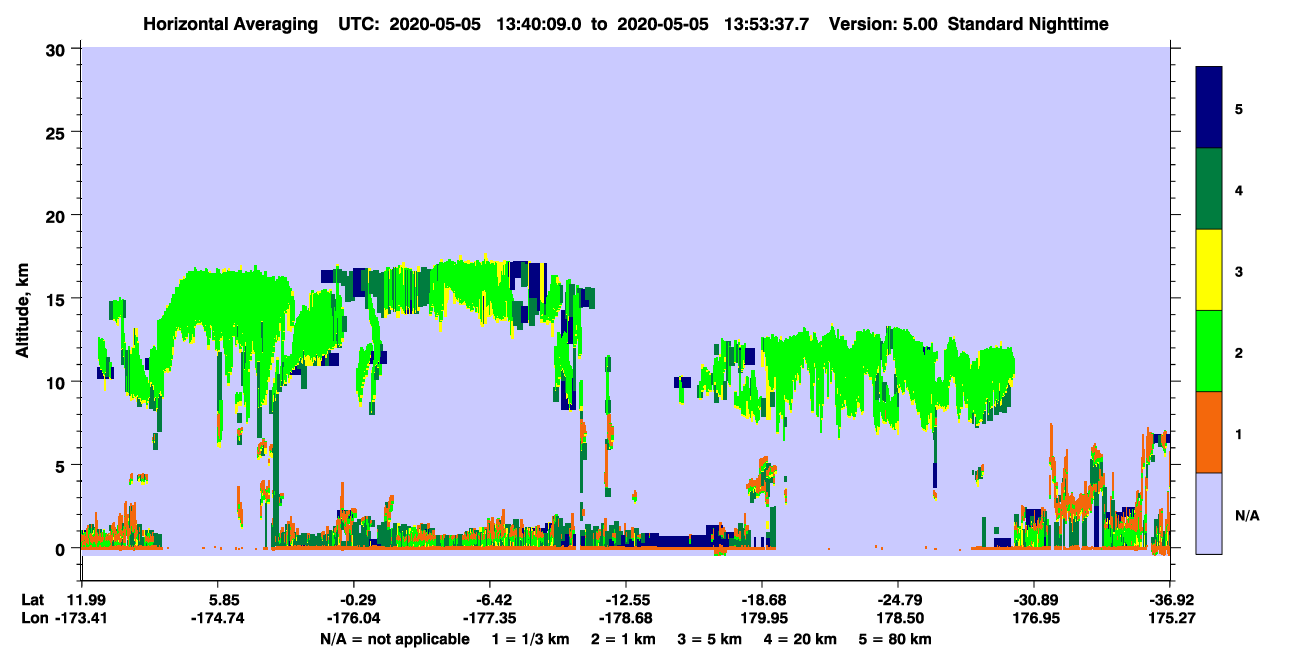Click longitude value -174.74
Screen dimensions: 1300x667
point(219,619)
